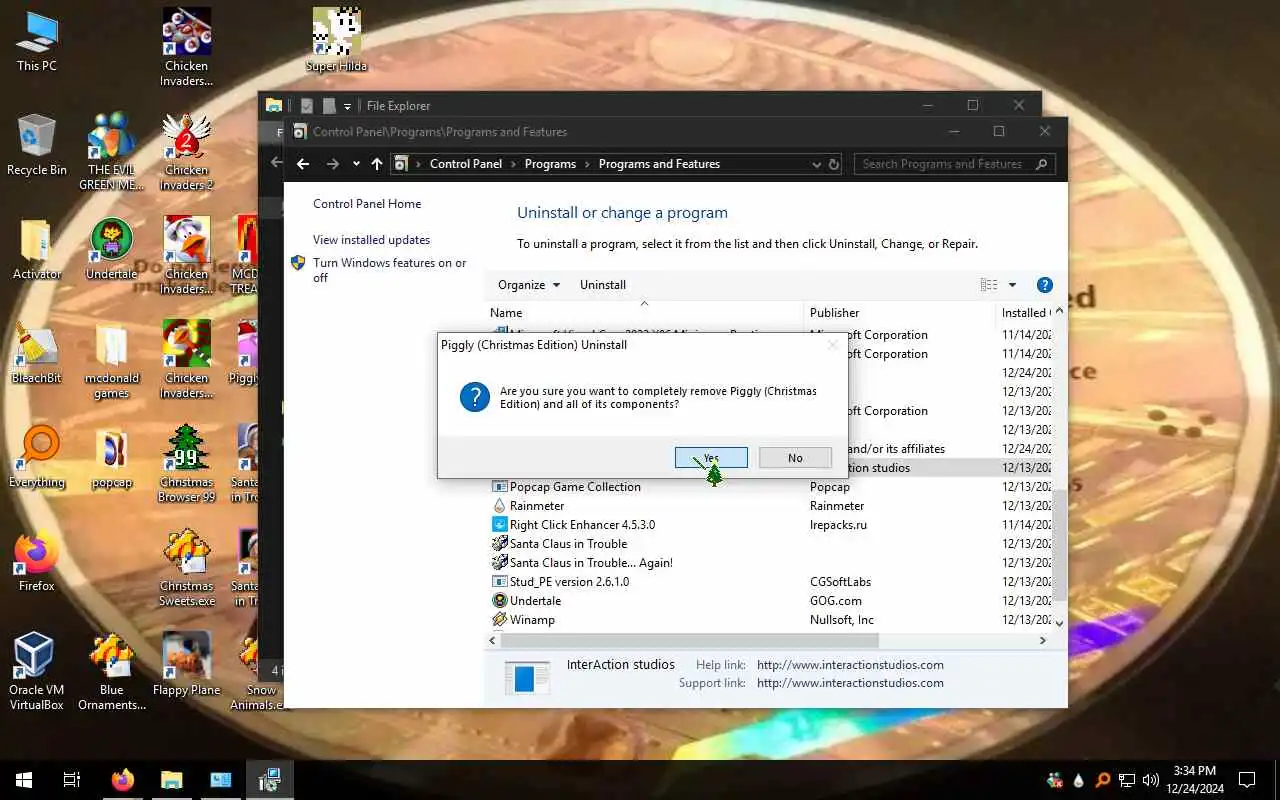Click the Back arrow in Control Panel
1280x800 pixels.
coord(303,164)
